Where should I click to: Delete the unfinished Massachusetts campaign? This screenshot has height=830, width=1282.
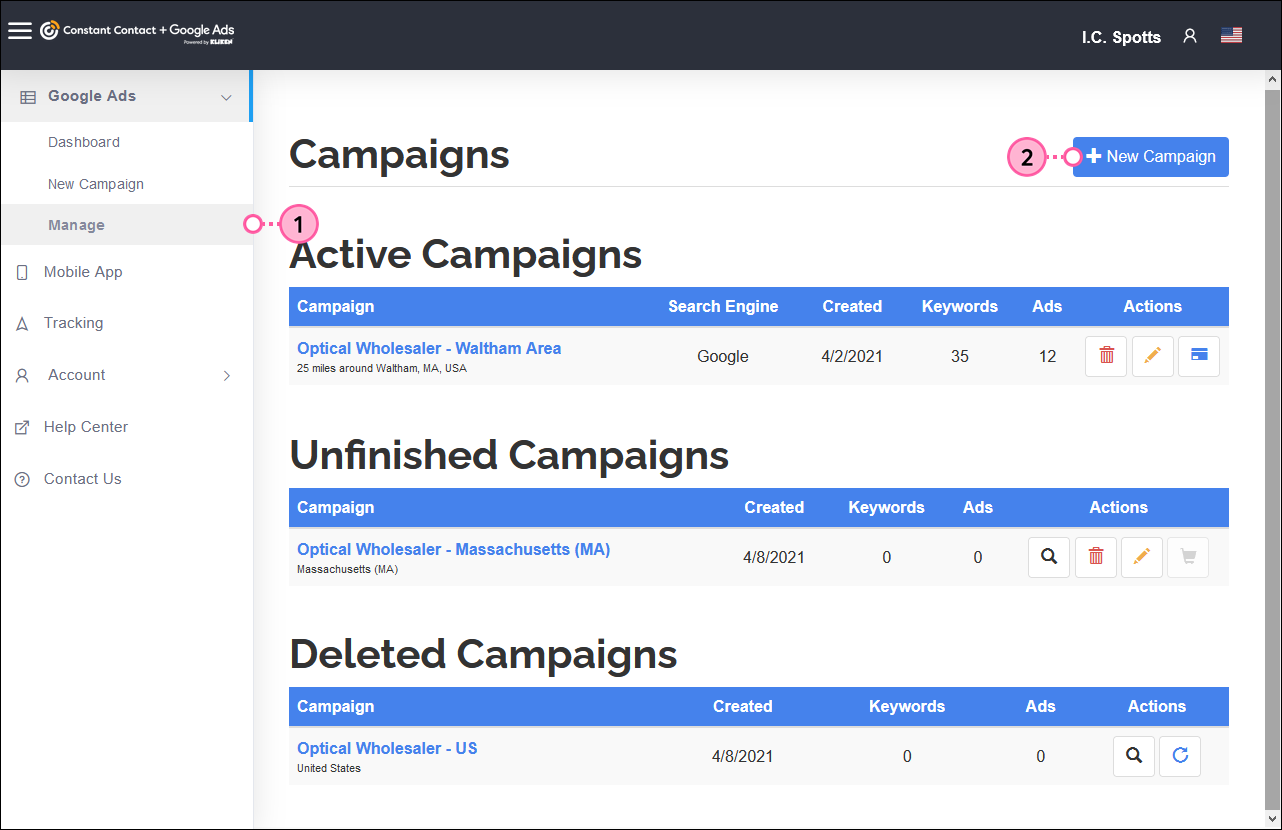[x=1095, y=557]
